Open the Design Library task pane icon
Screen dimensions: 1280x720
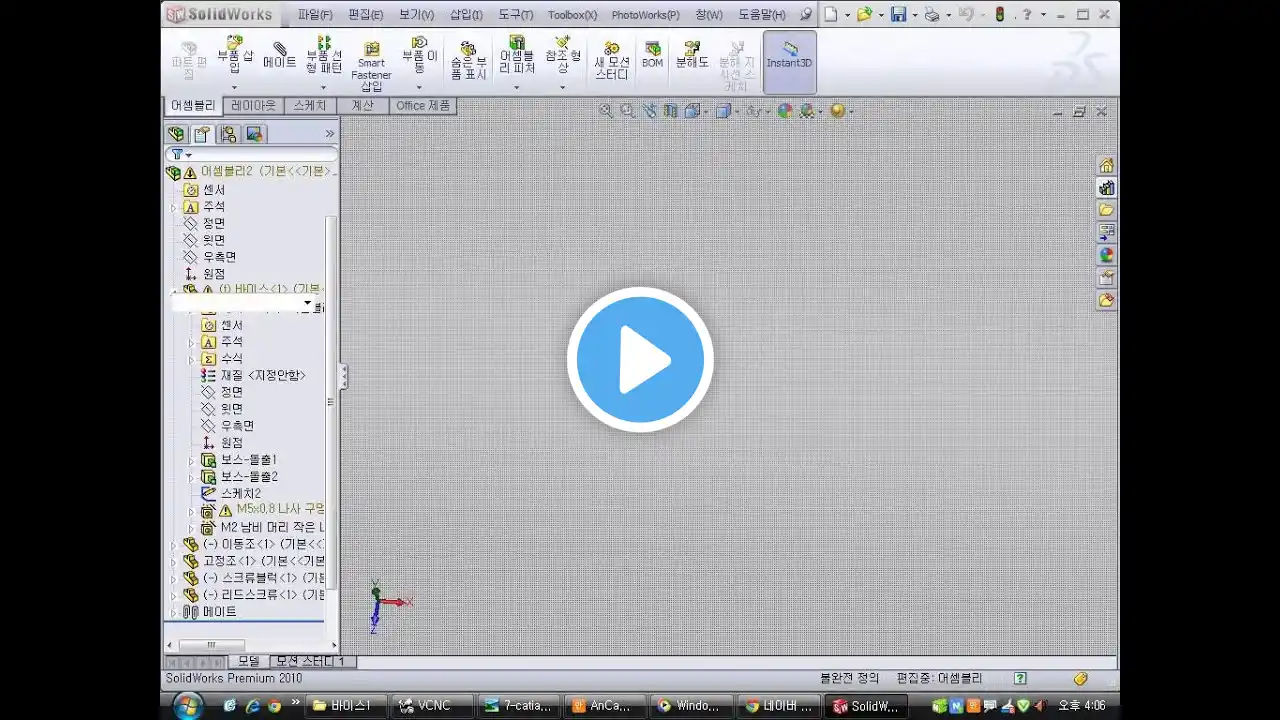[x=1106, y=188]
